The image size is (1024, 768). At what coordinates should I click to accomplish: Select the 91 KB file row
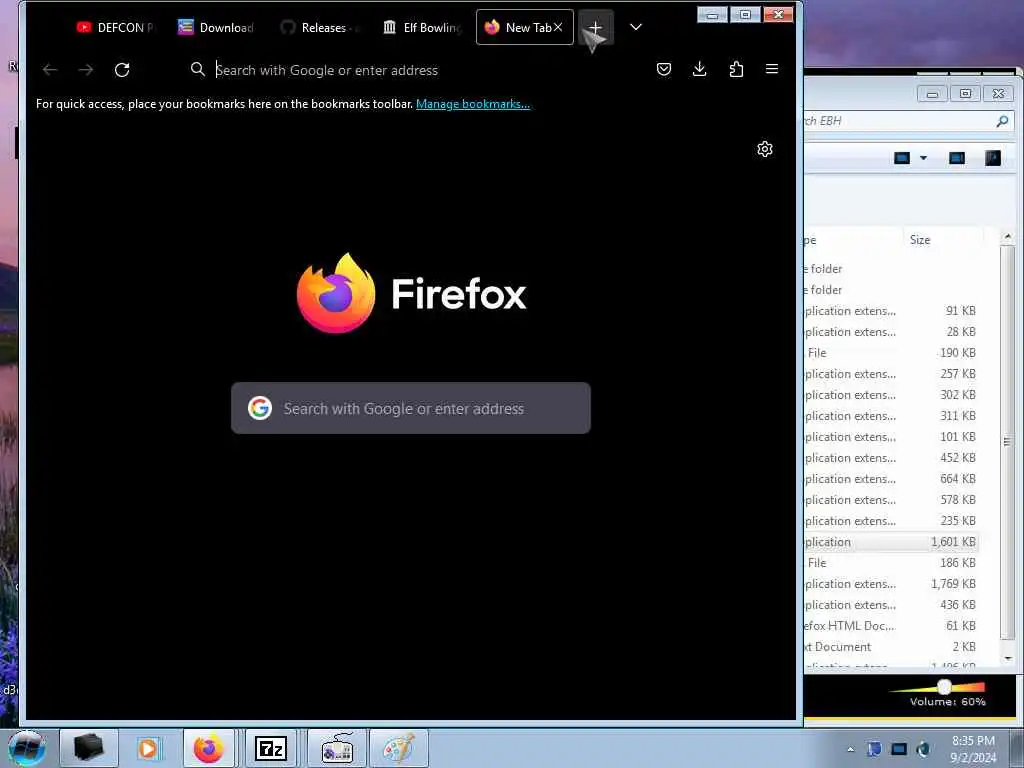click(x=891, y=311)
